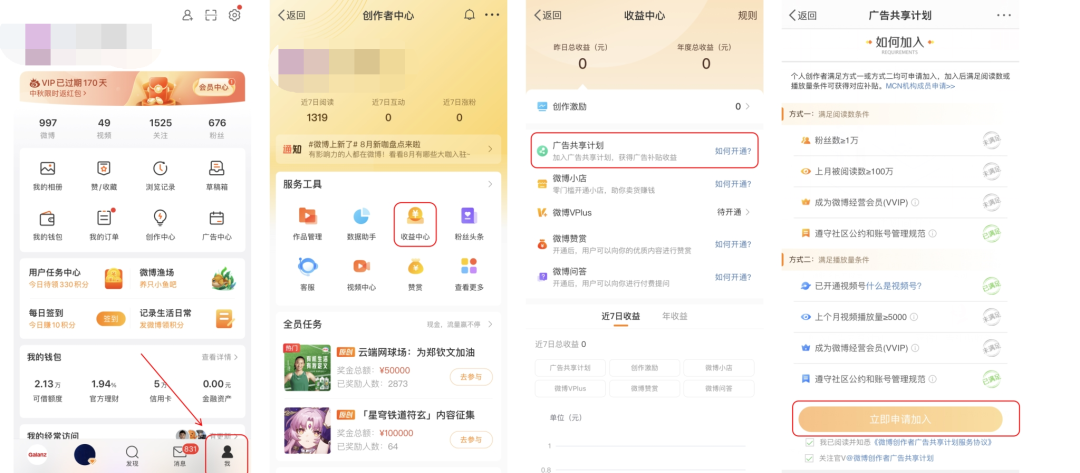1080x473 pixels.
Task: Tap 如何开通? for 微博赞赏 row
Action: tap(733, 244)
